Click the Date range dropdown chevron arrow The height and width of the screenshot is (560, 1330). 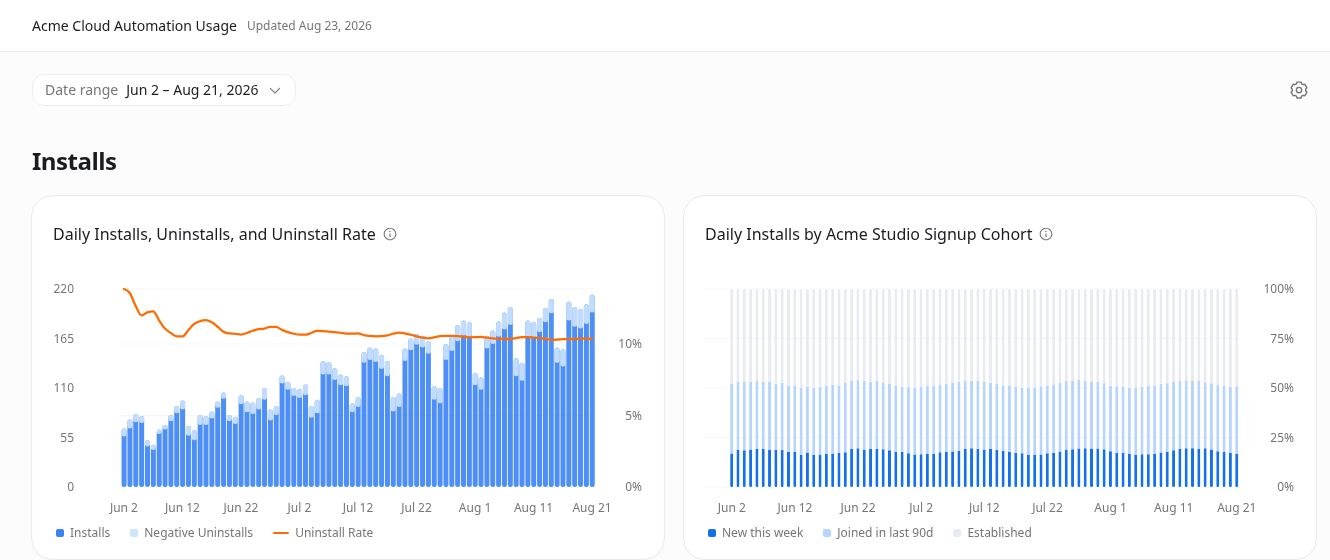[x=275, y=90]
